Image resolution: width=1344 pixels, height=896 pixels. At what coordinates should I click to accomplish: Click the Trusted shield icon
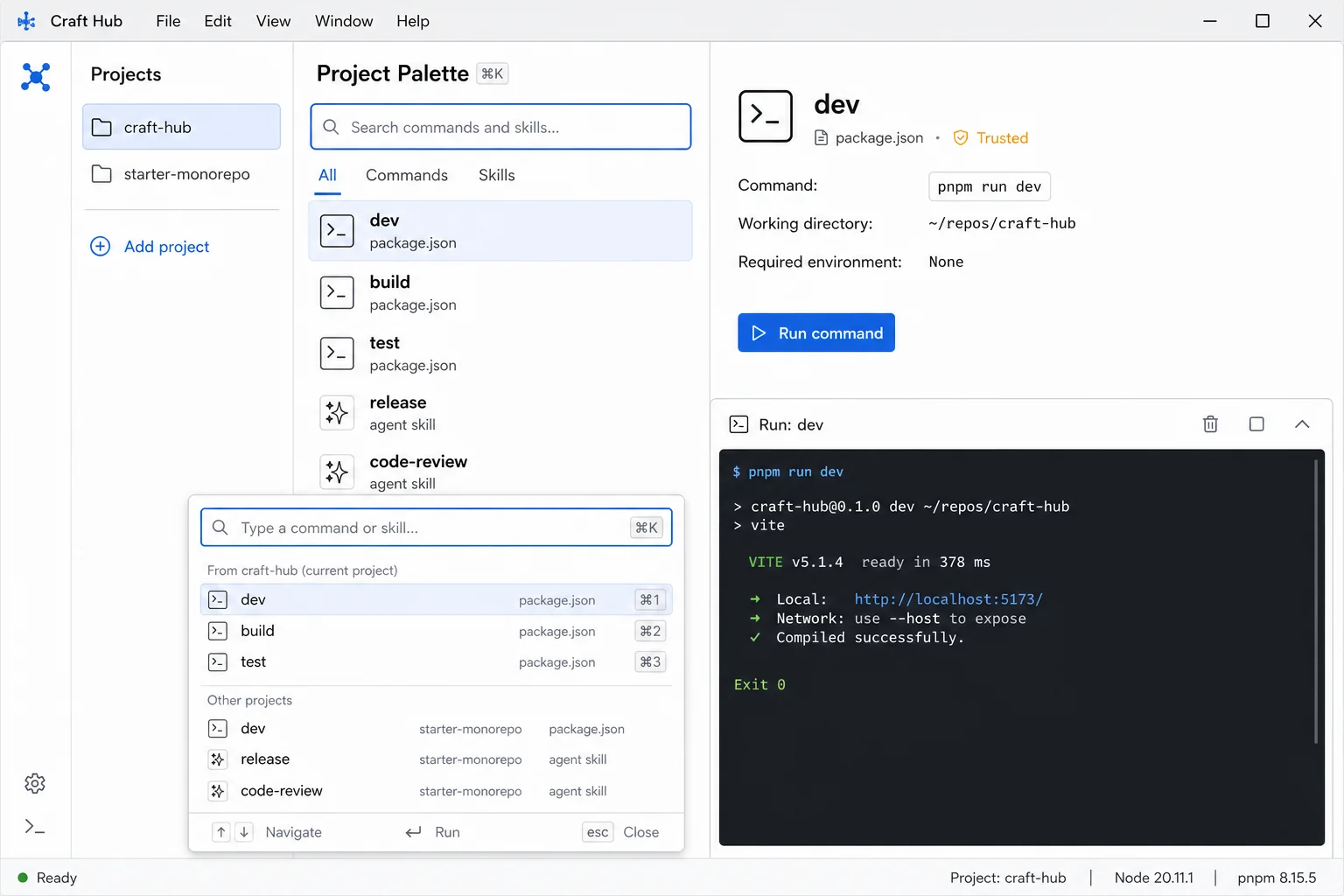pos(961,137)
